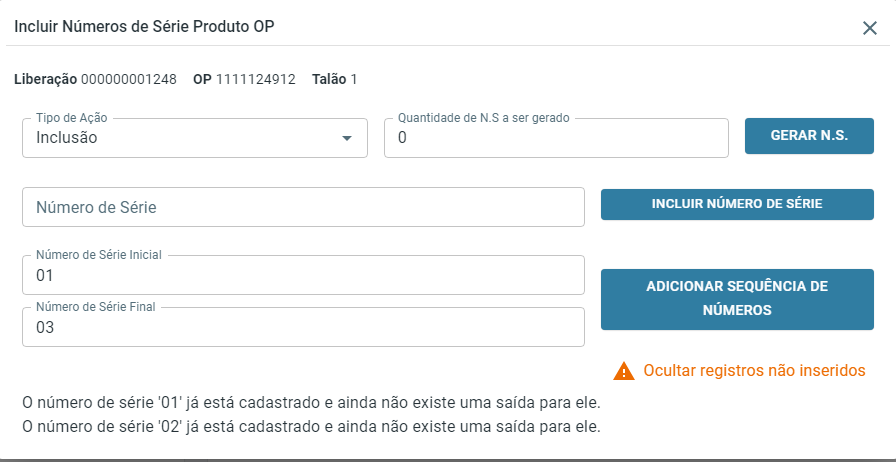Click into the Número de Série field

pyautogui.click(x=303, y=207)
